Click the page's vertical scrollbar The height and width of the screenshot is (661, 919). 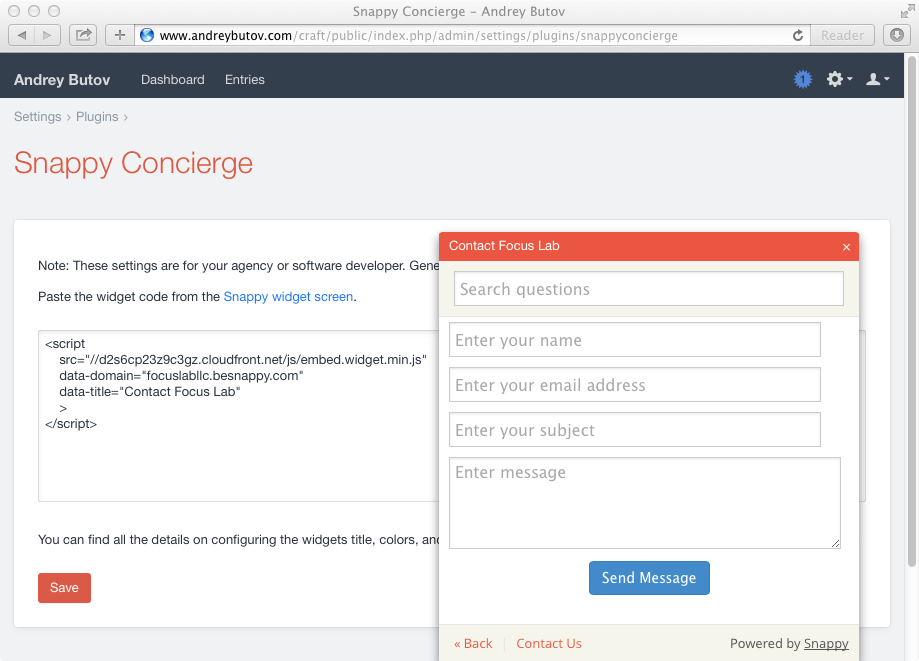pos(911,311)
